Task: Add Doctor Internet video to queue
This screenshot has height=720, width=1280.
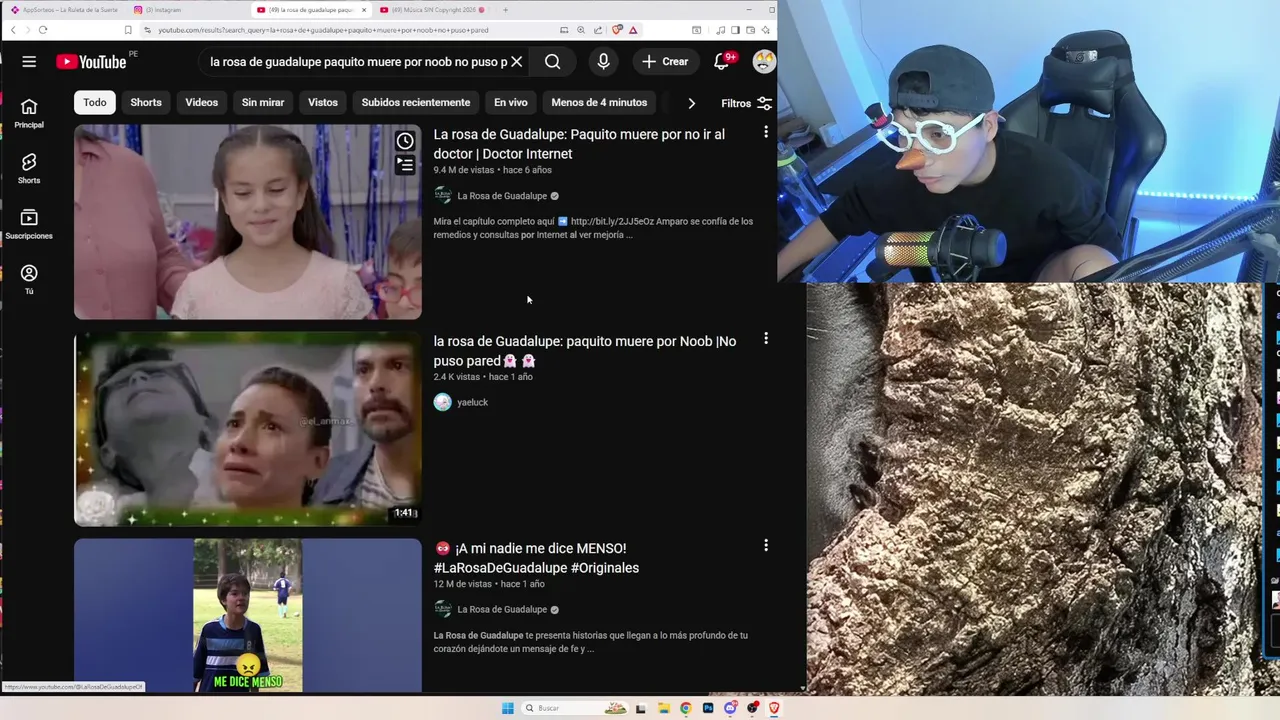Action: point(405,165)
